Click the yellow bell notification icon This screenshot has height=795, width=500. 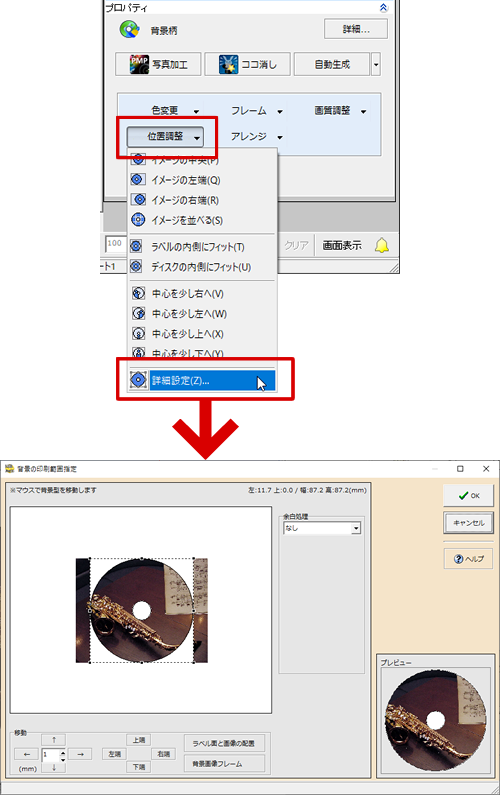click(x=381, y=246)
